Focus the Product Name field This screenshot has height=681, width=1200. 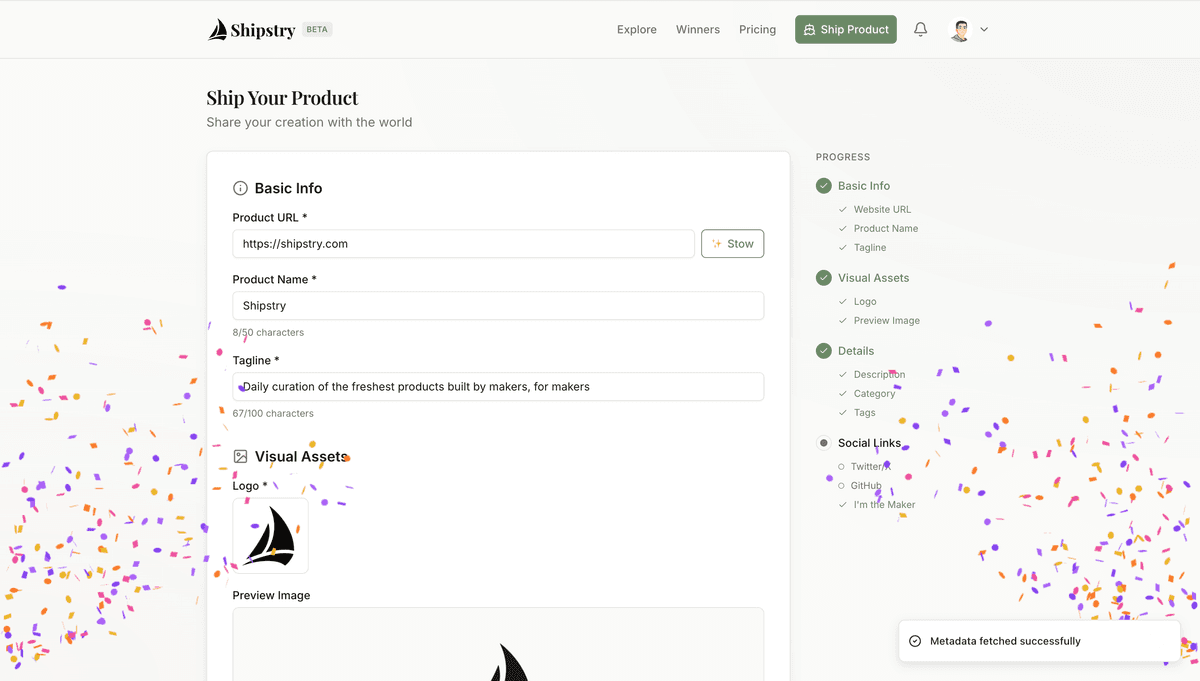click(x=498, y=306)
